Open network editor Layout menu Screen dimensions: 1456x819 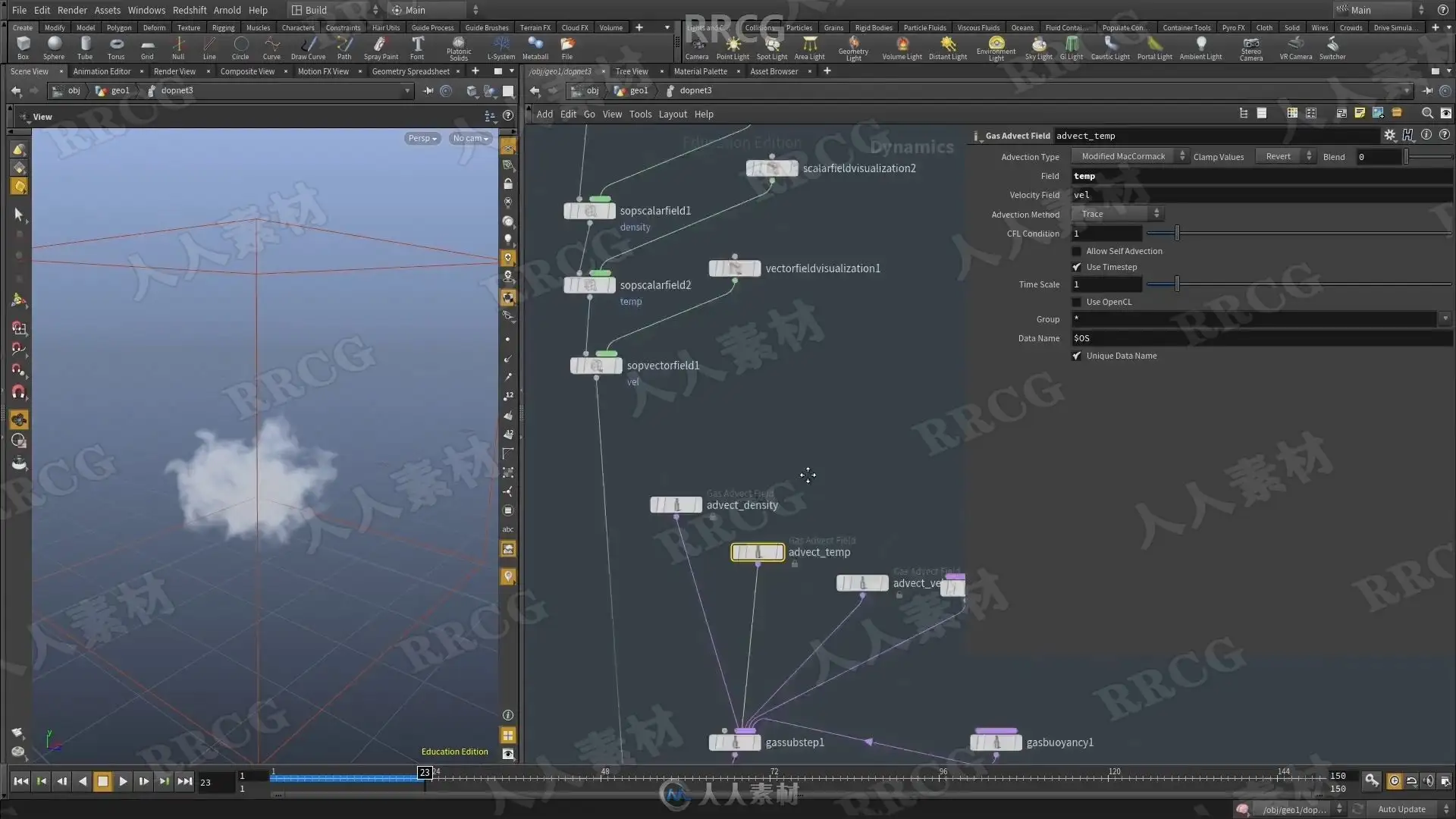673,114
